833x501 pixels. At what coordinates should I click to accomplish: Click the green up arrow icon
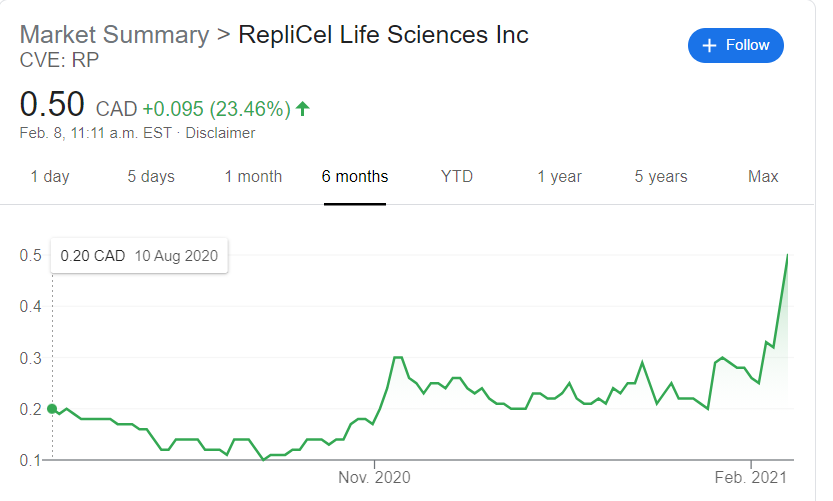coord(303,108)
